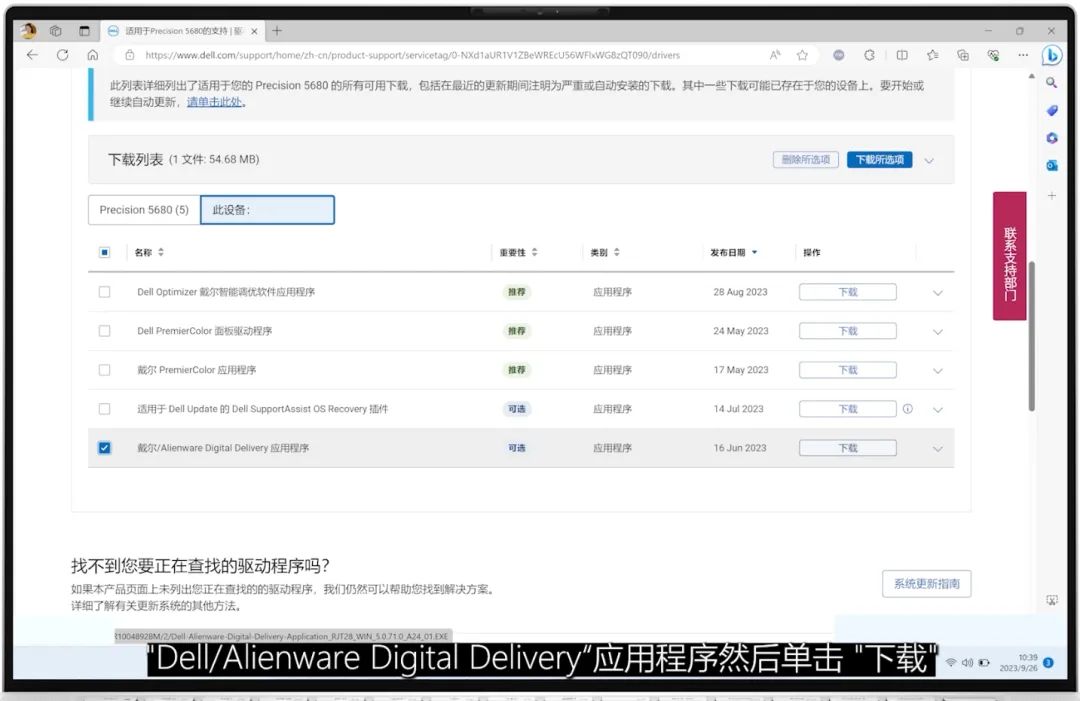Open the Outlook icon in sidebar
This screenshot has height=701, width=1080.
[1052, 165]
